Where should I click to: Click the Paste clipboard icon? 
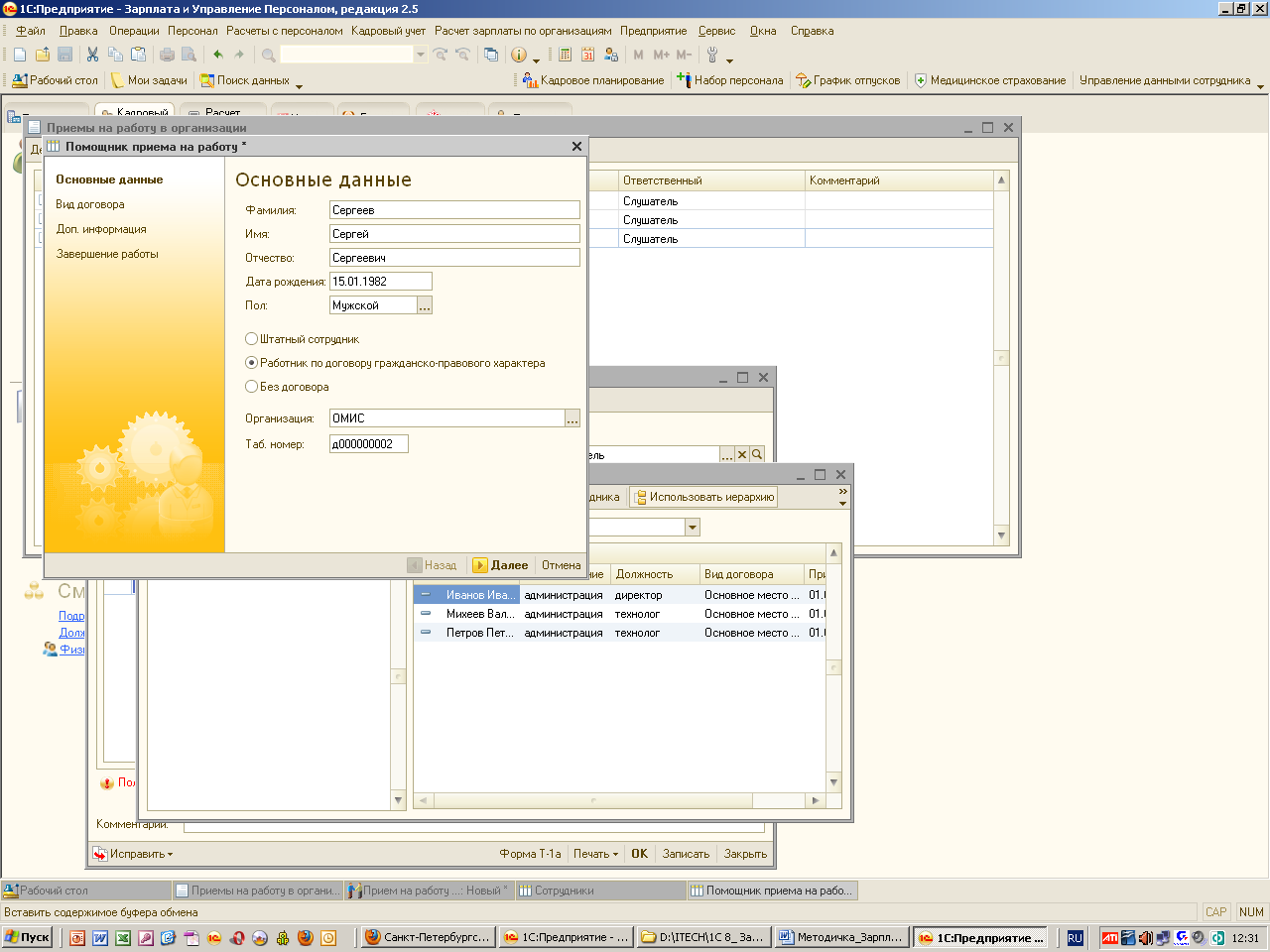pyautogui.click(x=139, y=55)
